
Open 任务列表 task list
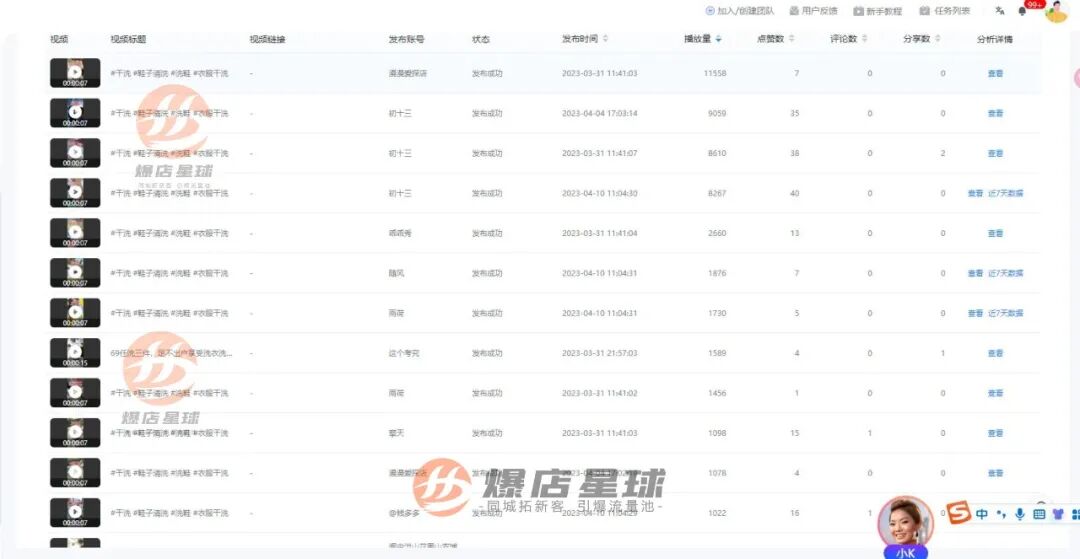pos(945,11)
